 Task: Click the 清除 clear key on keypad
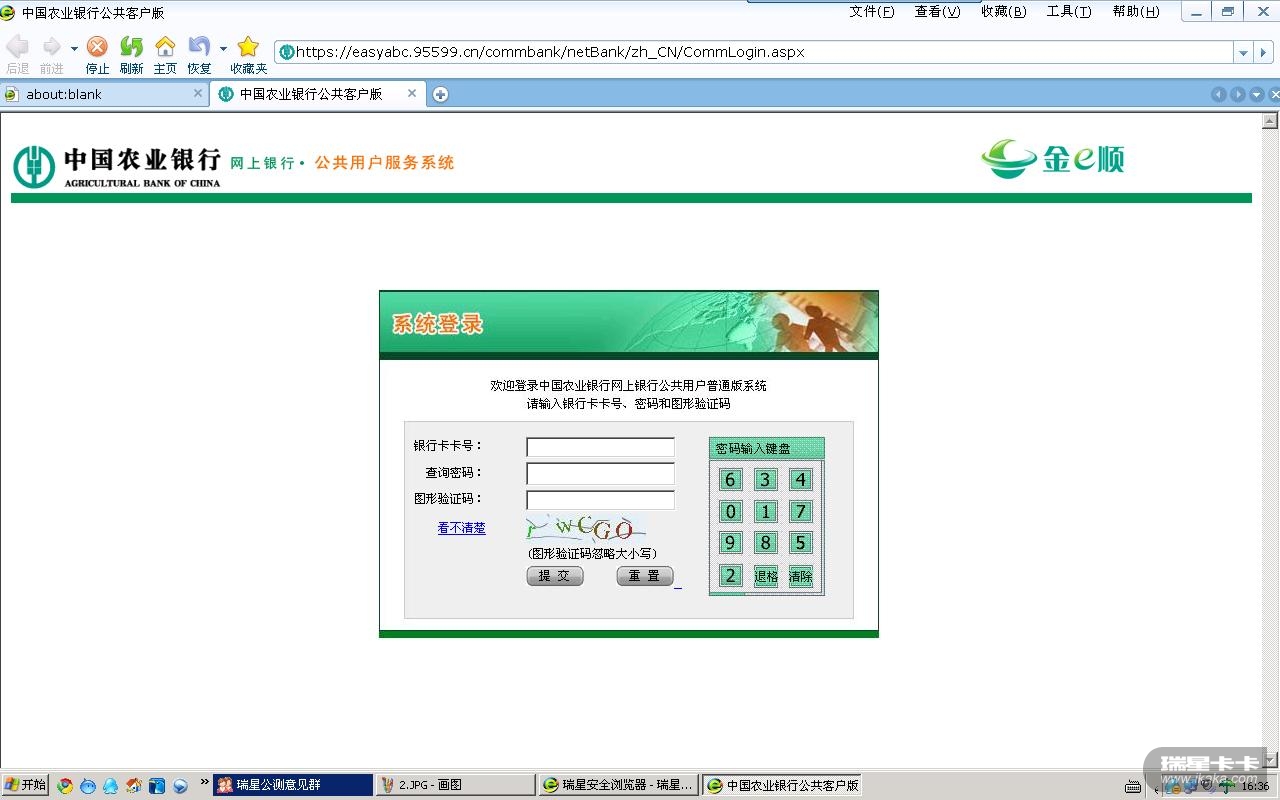pos(800,576)
